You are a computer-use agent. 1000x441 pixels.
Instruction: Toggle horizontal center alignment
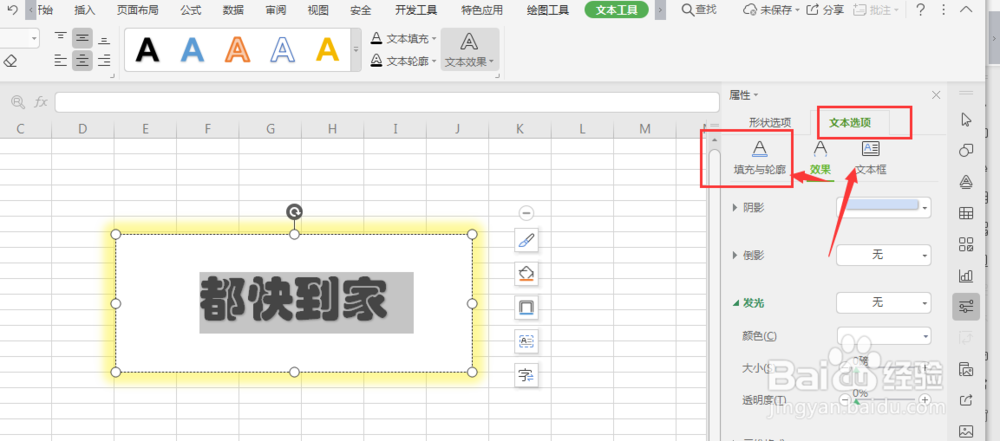(x=82, y=61)
